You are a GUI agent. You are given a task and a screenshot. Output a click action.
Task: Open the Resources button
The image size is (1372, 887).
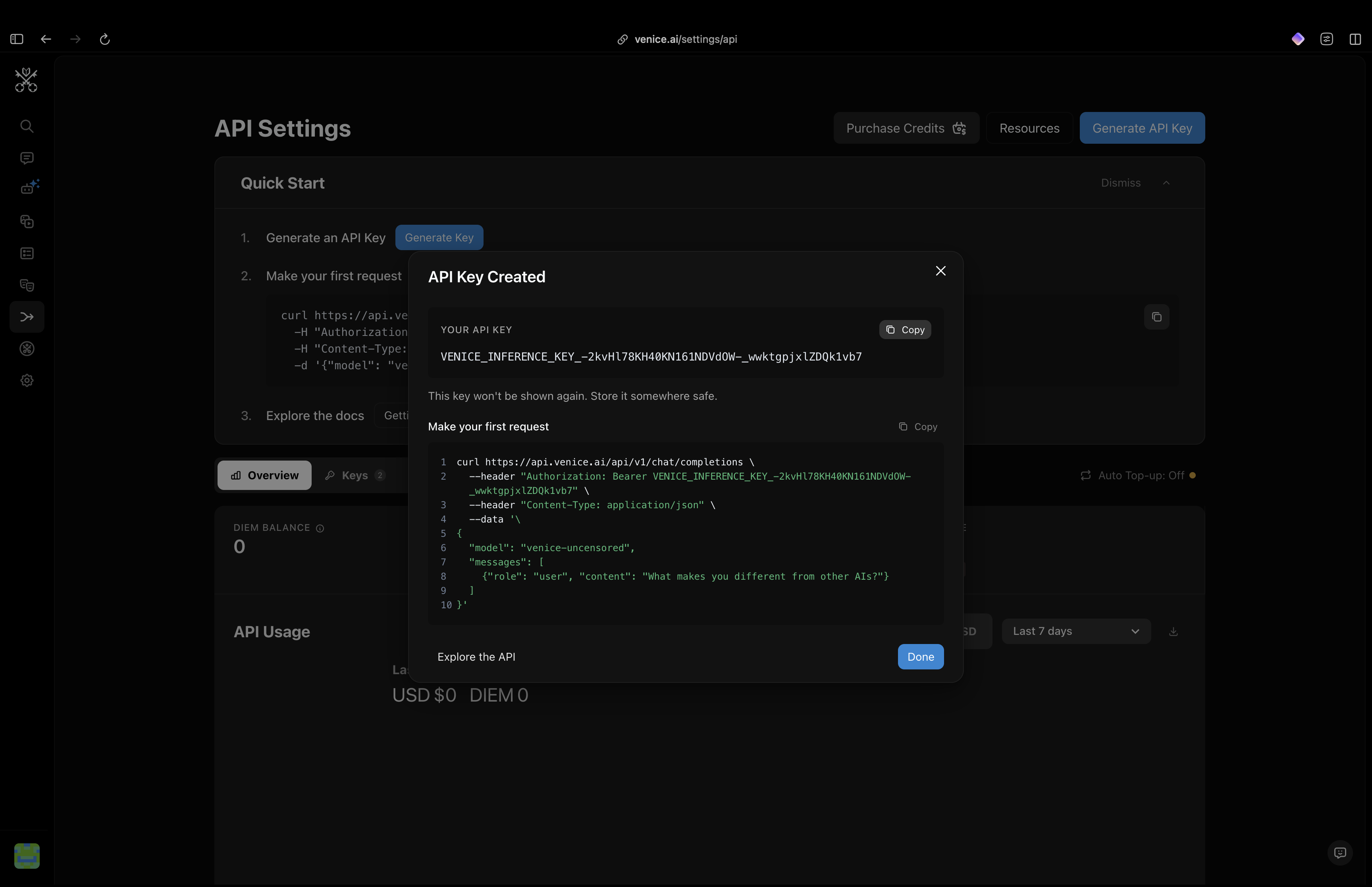coord(1029,128)
